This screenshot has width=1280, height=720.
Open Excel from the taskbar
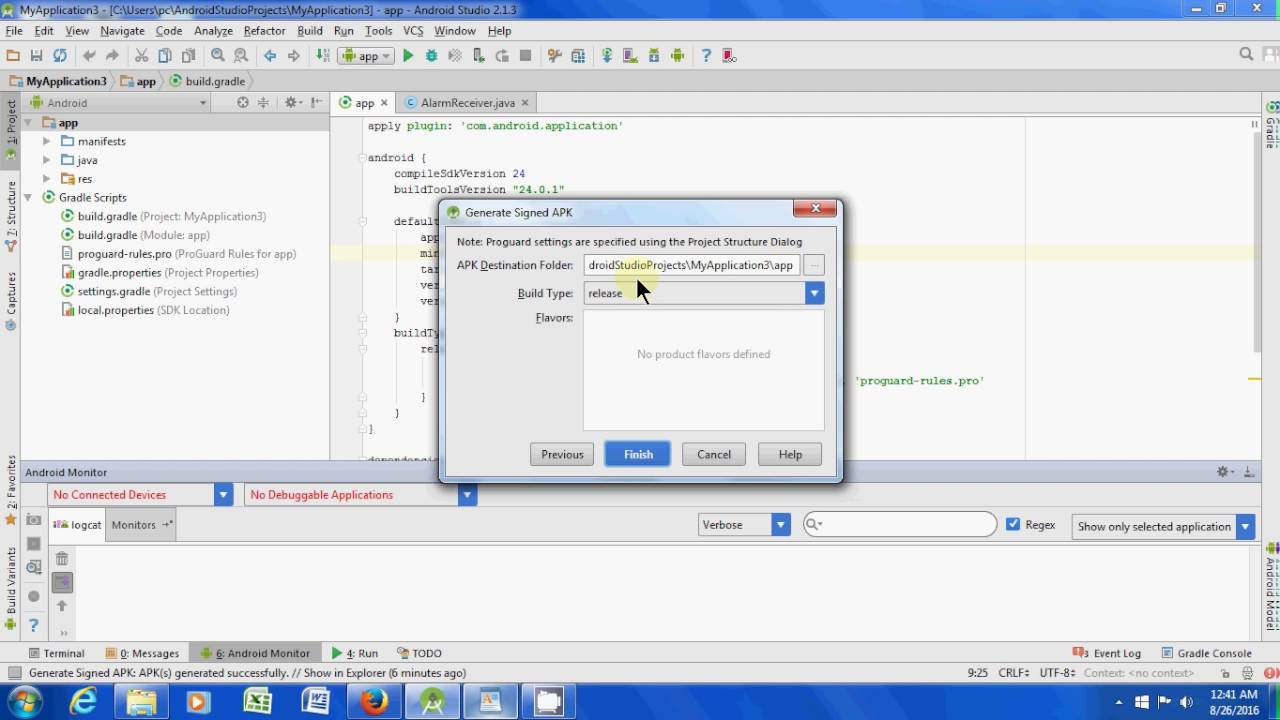[x=259, y=702]
